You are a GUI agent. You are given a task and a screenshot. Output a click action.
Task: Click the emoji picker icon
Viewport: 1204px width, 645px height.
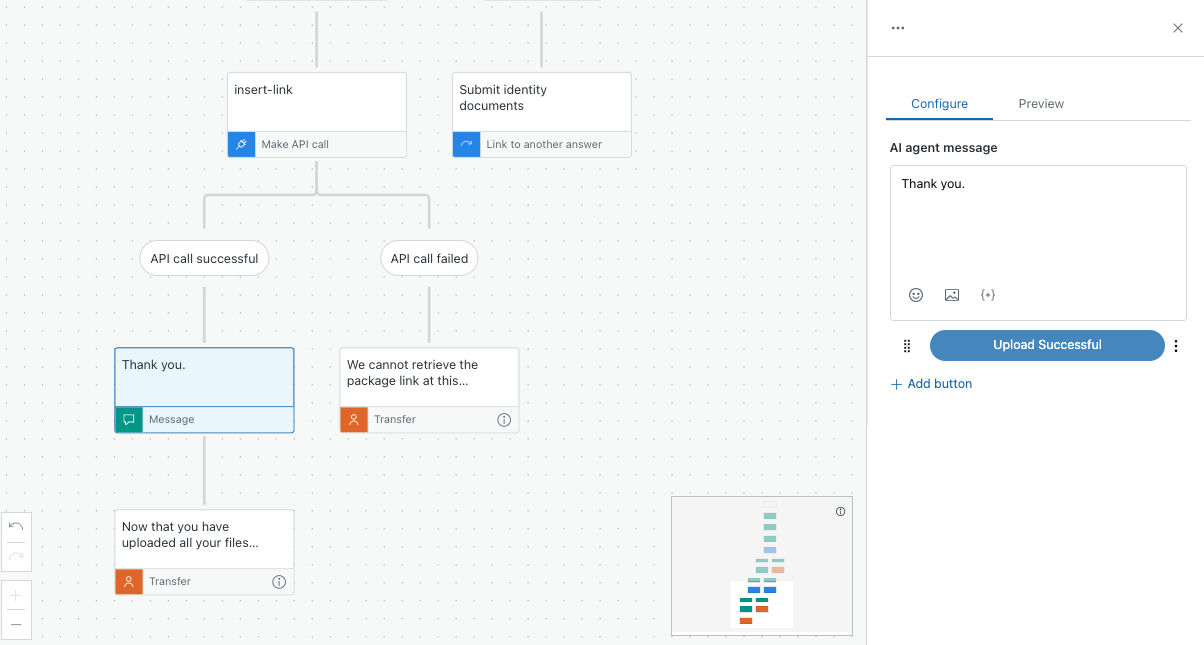(915, 295)
